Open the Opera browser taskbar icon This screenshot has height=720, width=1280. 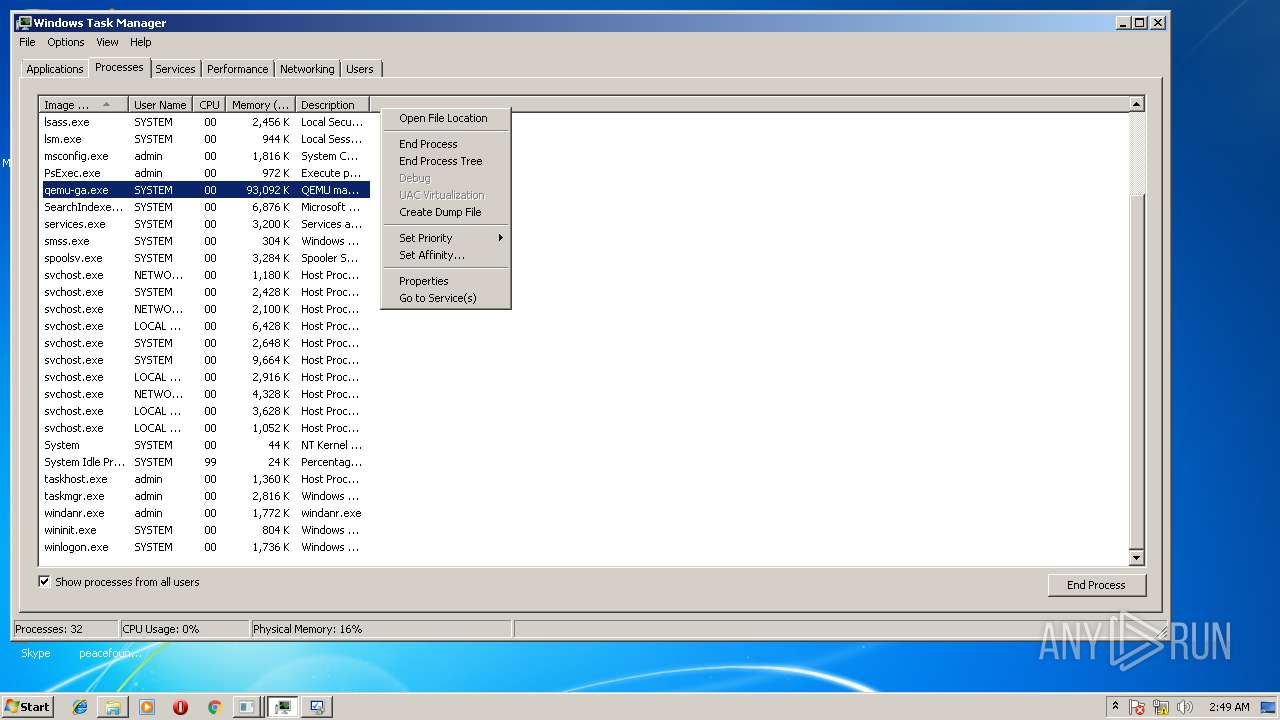click(180, 707)
